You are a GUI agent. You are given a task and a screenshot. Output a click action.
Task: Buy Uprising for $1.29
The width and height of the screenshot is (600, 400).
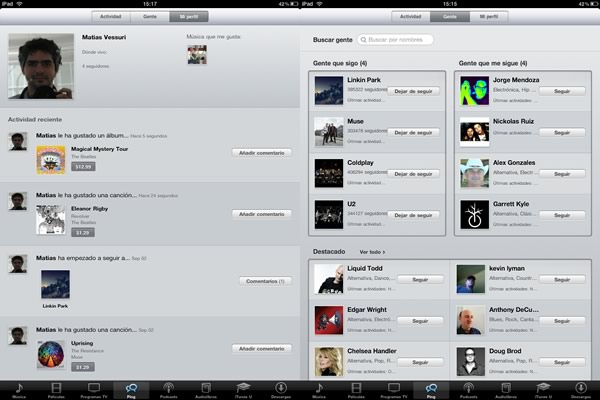(83, 367)
